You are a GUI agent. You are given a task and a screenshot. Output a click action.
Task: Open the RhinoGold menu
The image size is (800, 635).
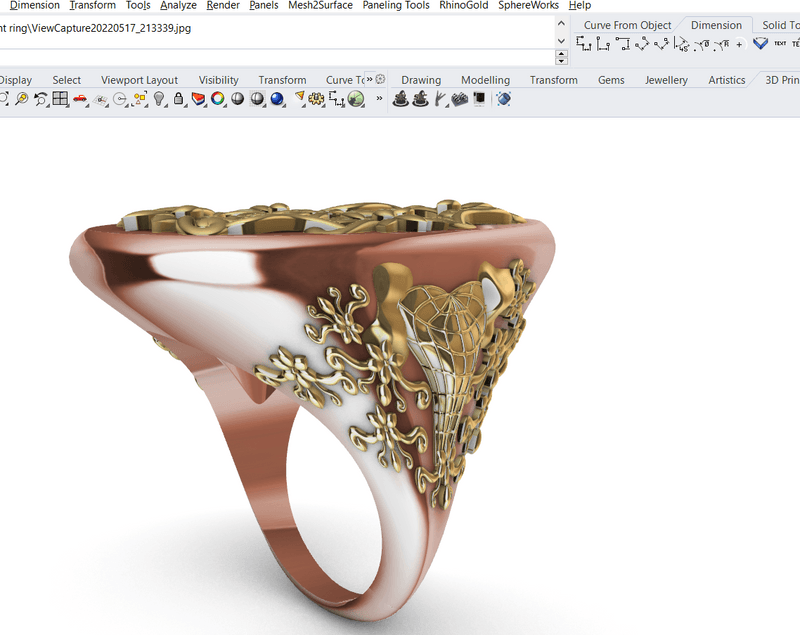464,6
